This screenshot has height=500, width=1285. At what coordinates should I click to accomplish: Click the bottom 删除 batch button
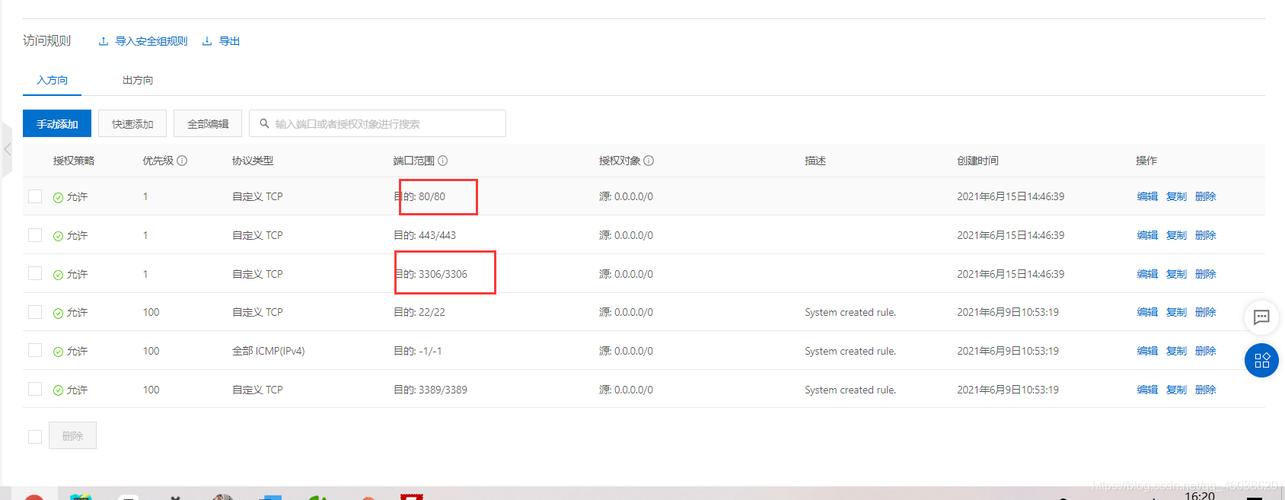(x=73, y=436)
